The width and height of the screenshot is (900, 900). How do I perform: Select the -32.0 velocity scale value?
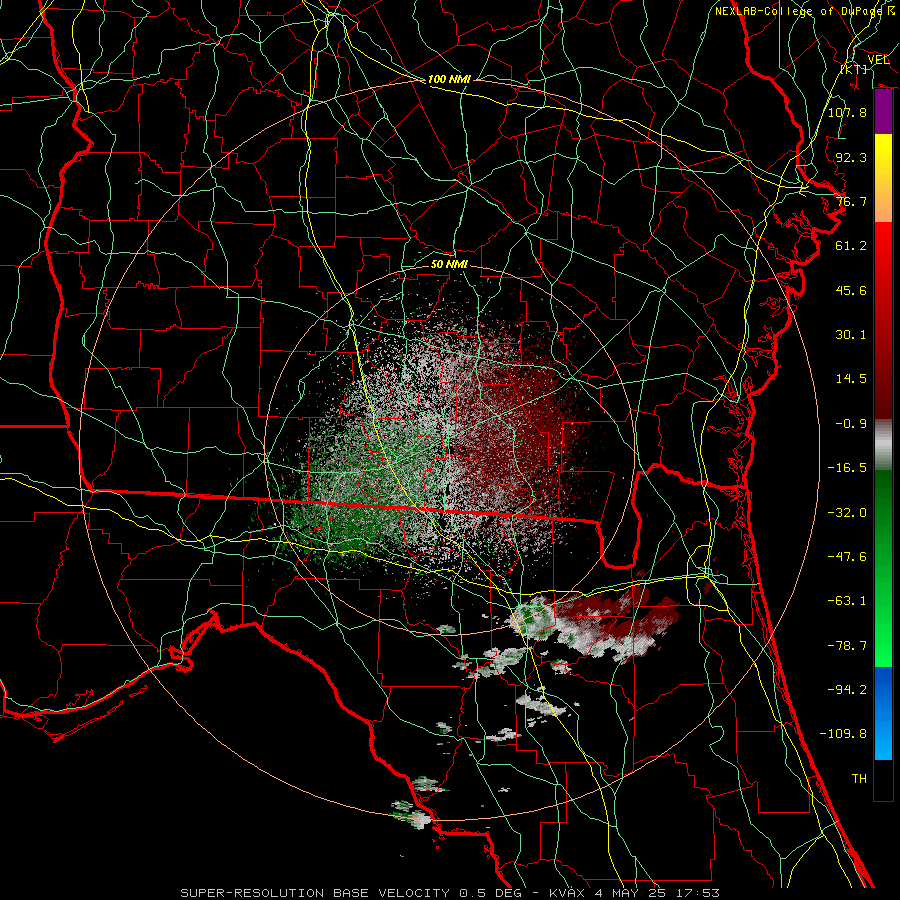(847, 513)
